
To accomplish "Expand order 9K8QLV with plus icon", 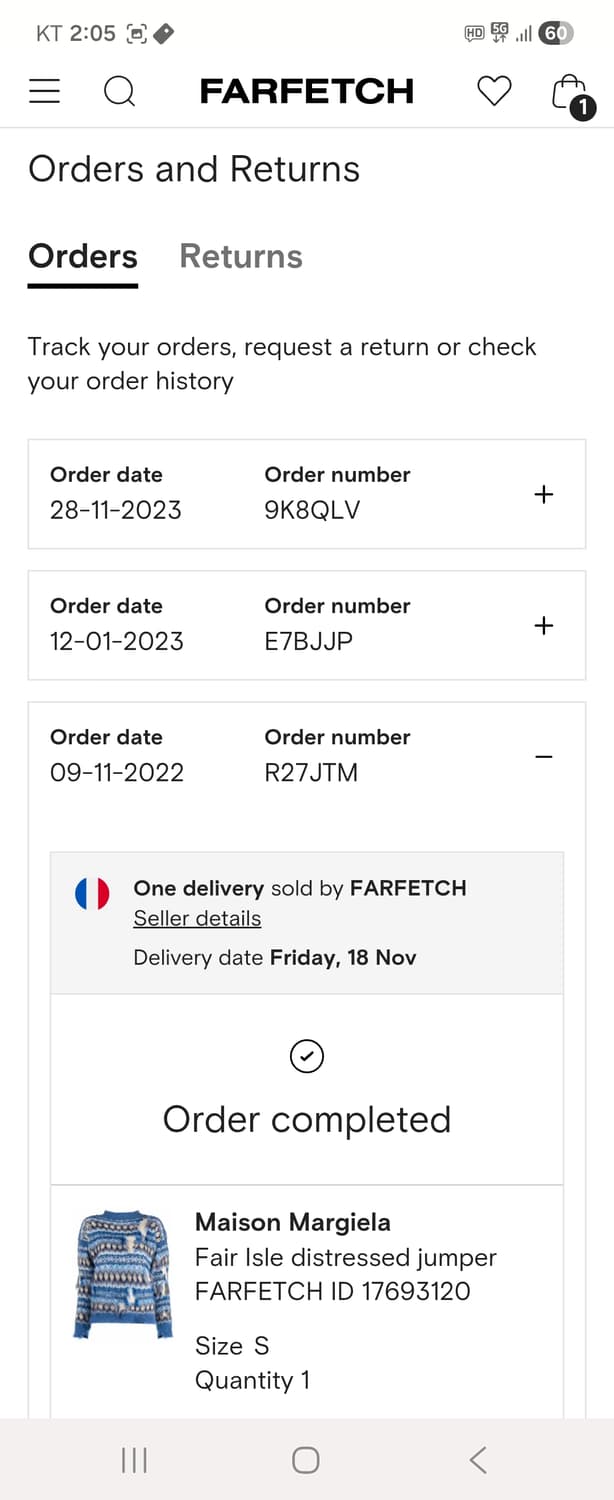I will coord(544,494).
